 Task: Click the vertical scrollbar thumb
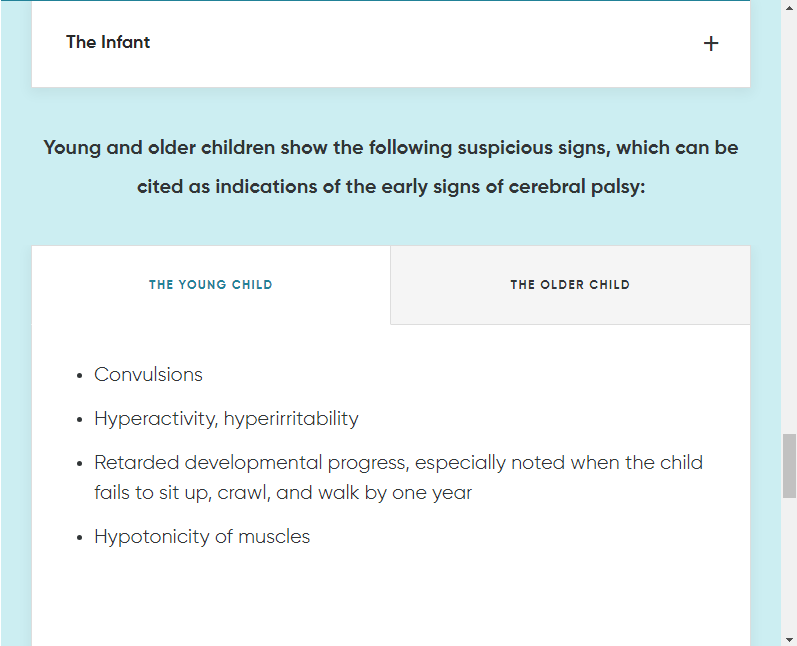pos(789,466)
